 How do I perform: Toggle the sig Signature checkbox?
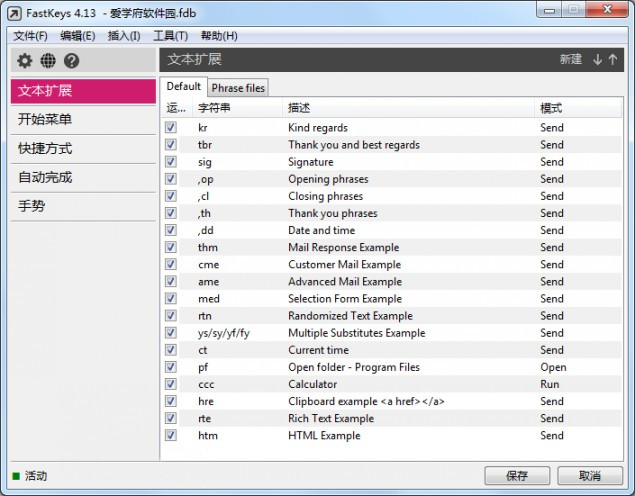pos(170,162)
